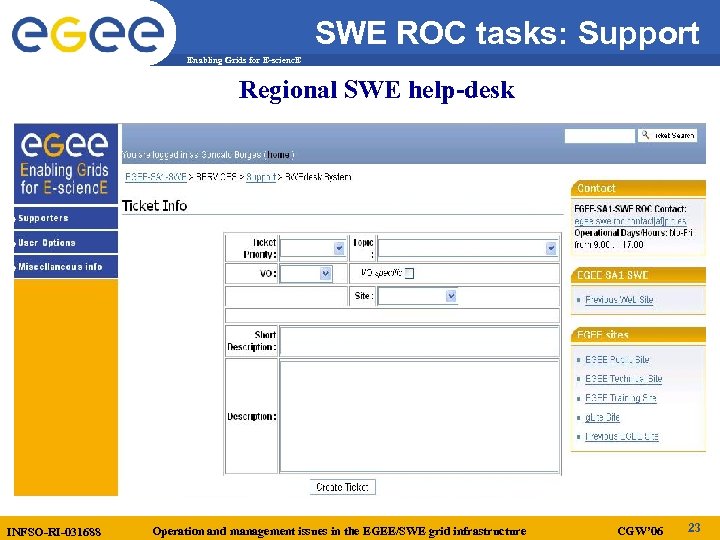Open the EGEE Public Site link
The image size is (720, 540).
617,360
